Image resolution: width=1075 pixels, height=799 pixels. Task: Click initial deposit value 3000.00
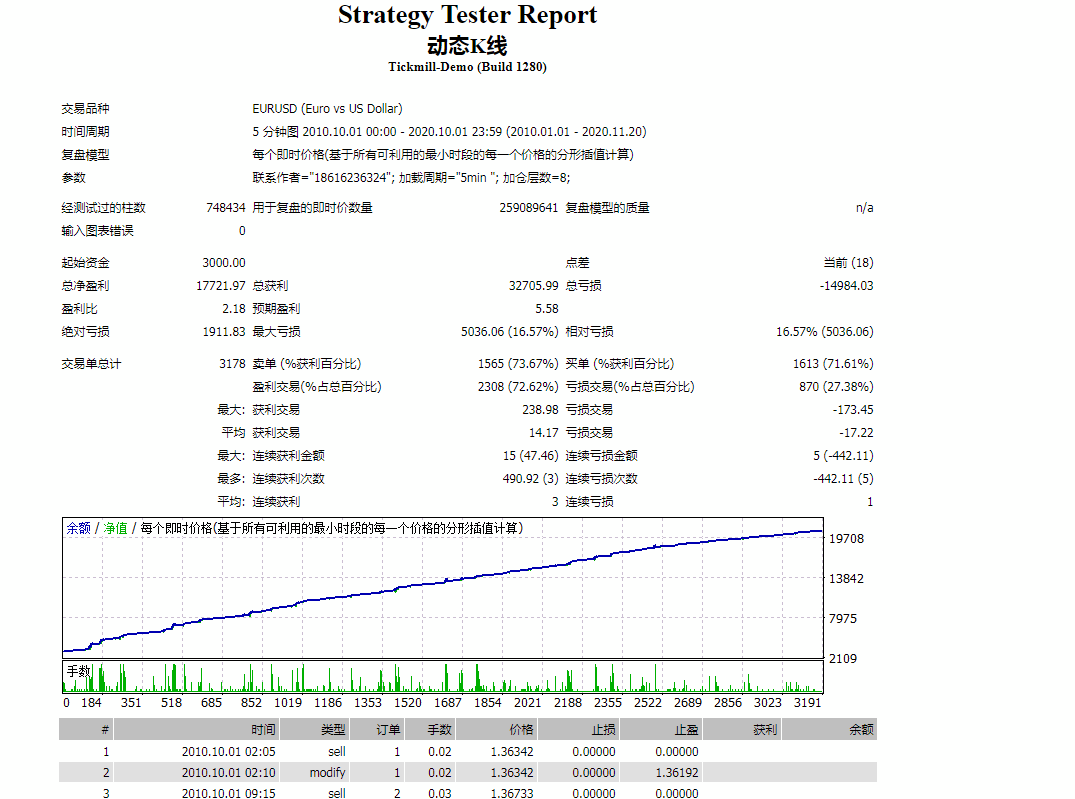pos(224,263)
